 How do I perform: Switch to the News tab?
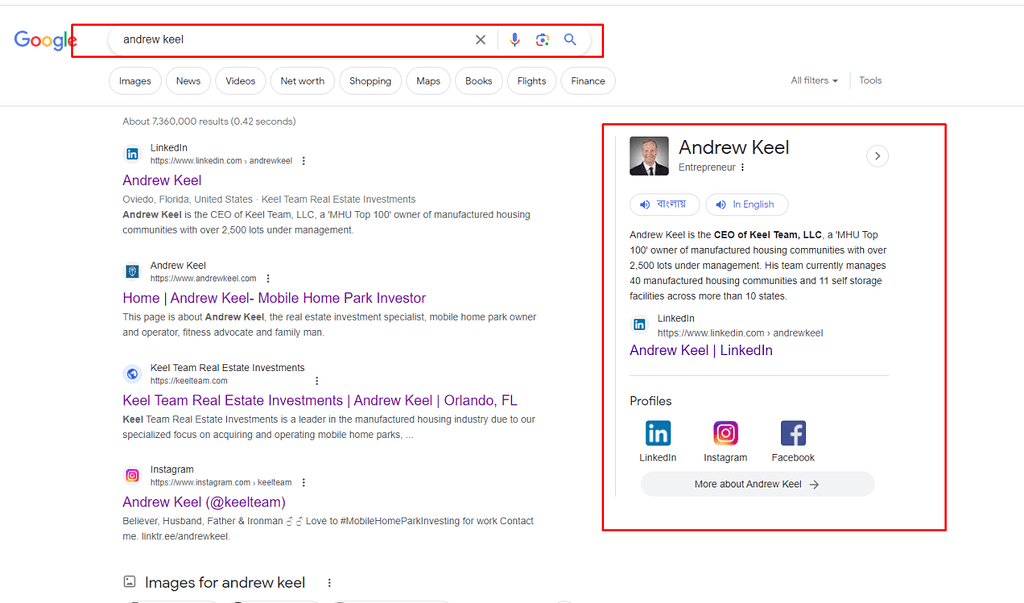pyautogui.click(x=188, y=81)
